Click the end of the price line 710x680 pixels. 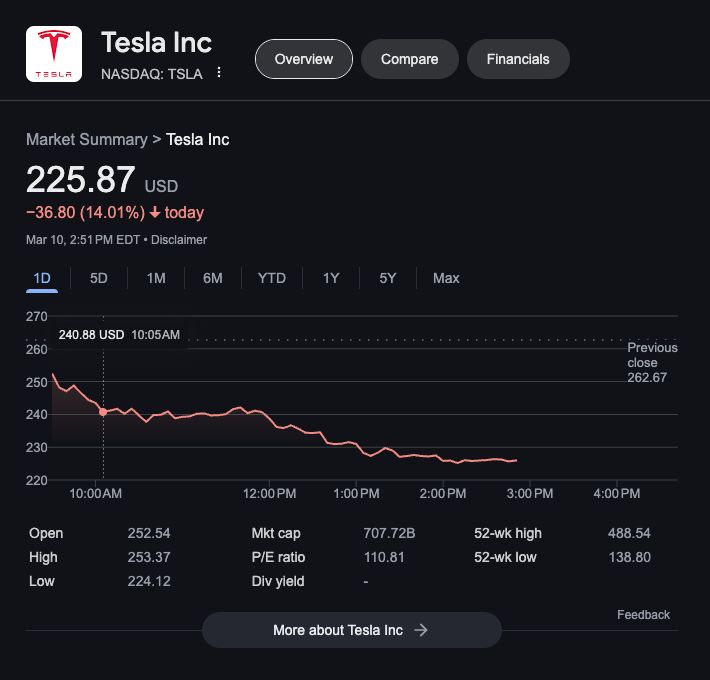[x=516, y=460]
